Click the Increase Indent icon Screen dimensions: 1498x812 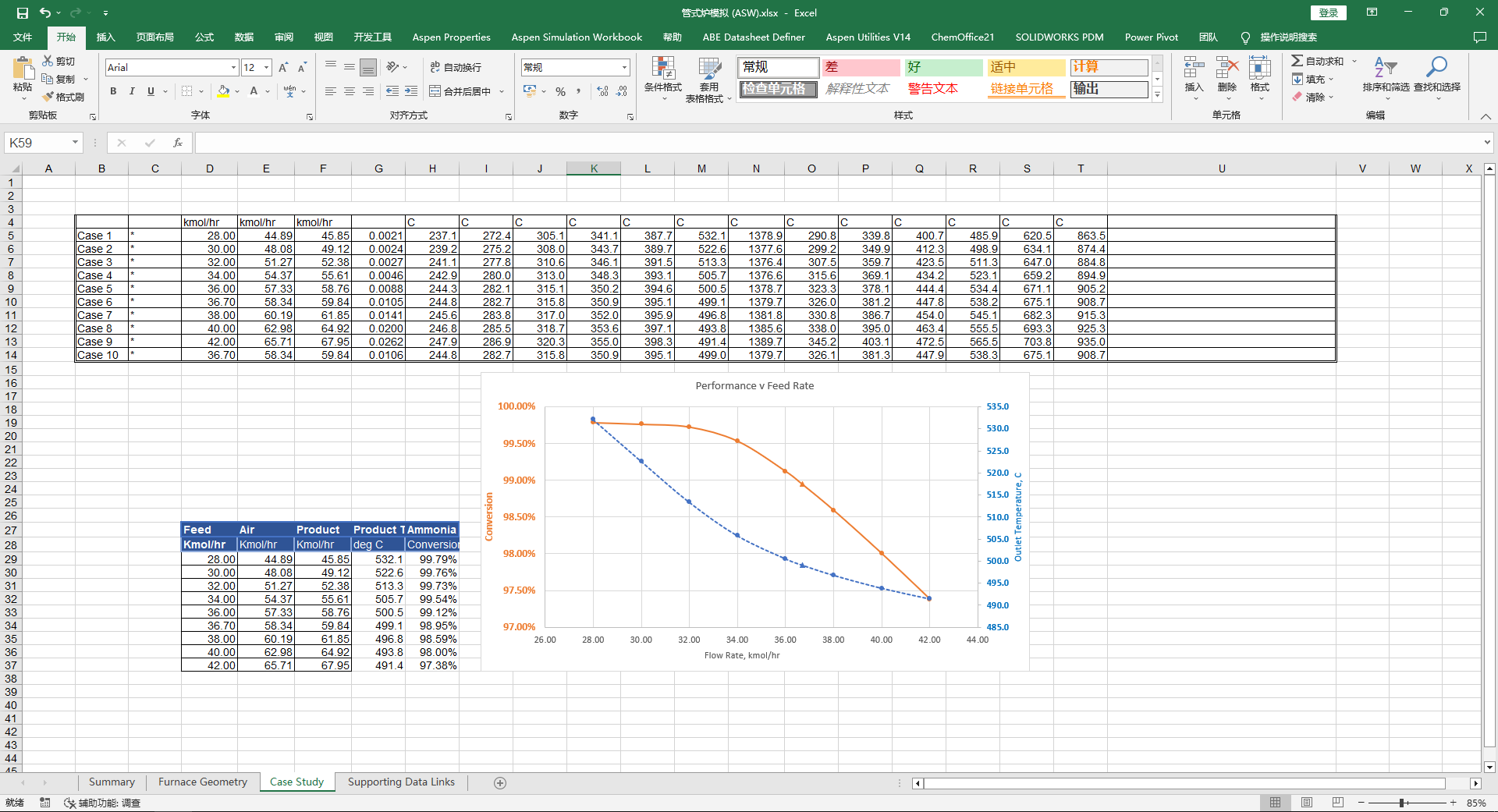(411, 91)
